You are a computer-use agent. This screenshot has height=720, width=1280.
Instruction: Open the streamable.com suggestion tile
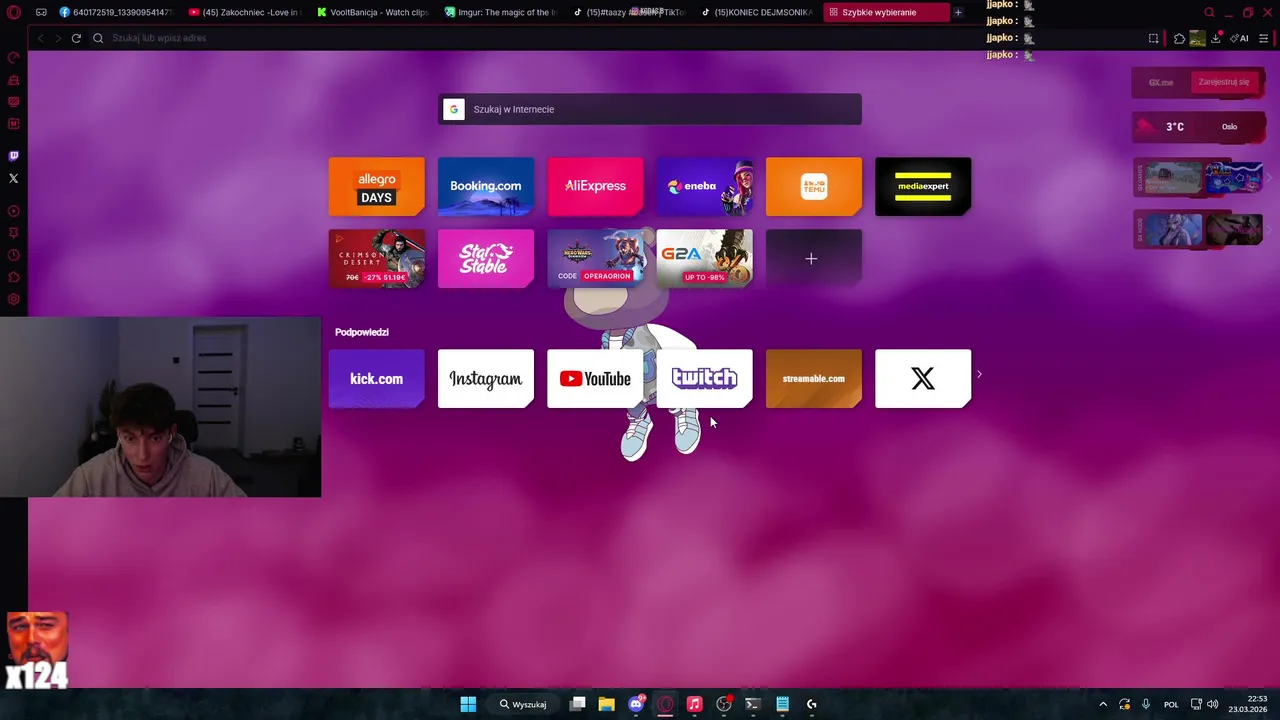pyautogui.click(x=814, y=379)
